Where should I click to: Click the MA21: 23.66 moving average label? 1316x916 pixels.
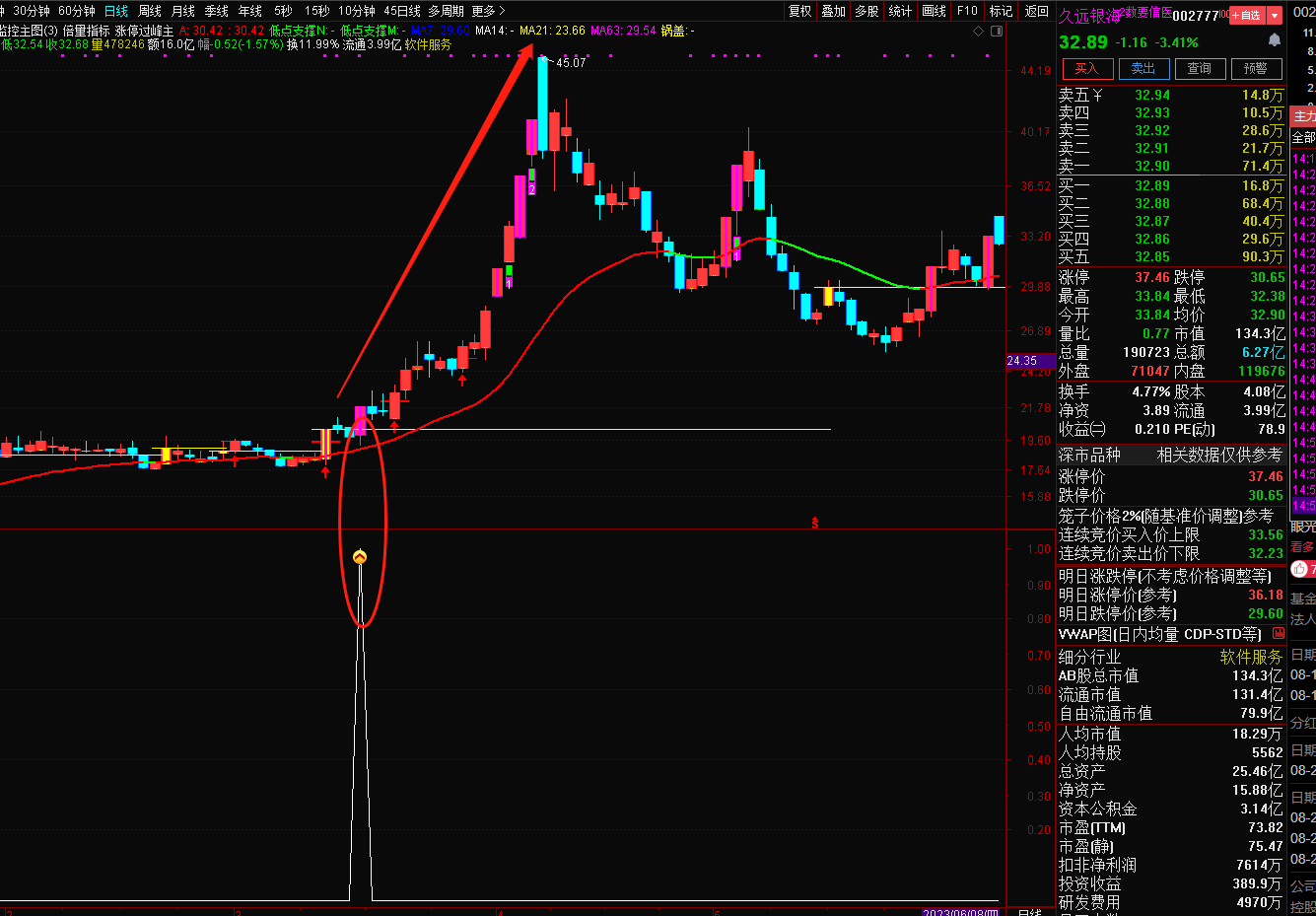point(552,31)
